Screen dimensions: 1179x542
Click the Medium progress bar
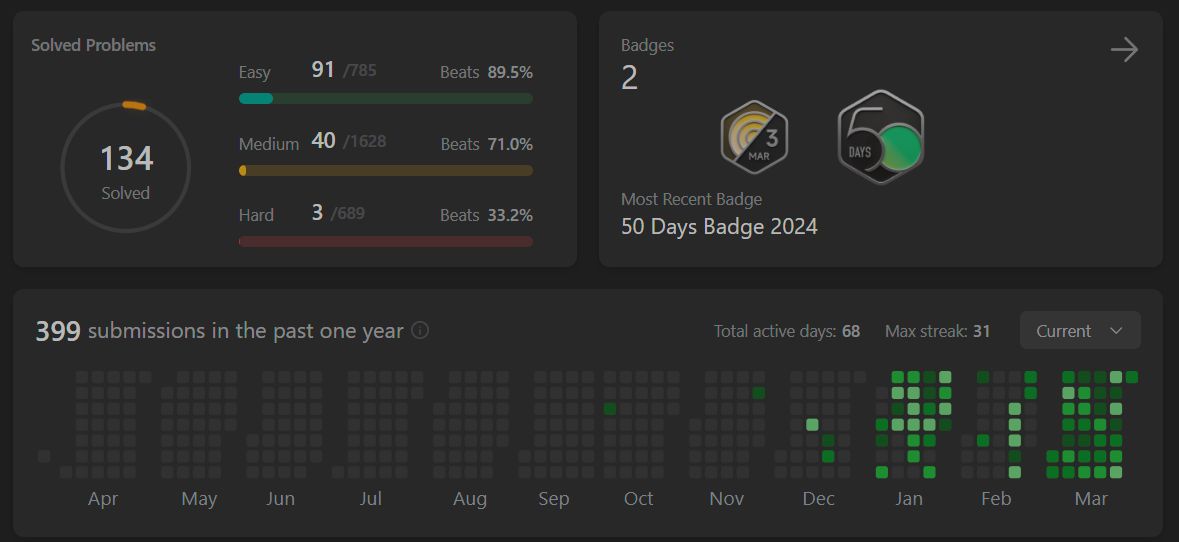[x=385, y=170]
